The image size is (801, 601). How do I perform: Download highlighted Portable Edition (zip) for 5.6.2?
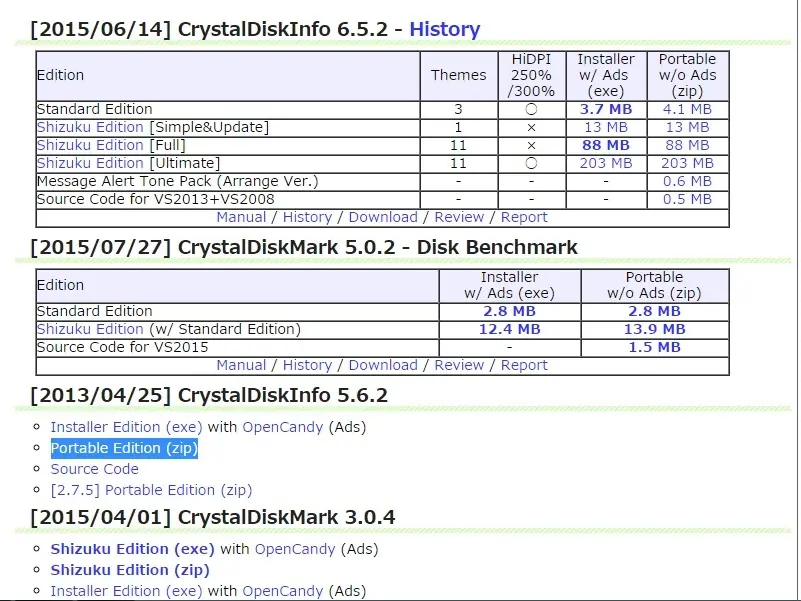pyautogui.click(x=124, y=448)
